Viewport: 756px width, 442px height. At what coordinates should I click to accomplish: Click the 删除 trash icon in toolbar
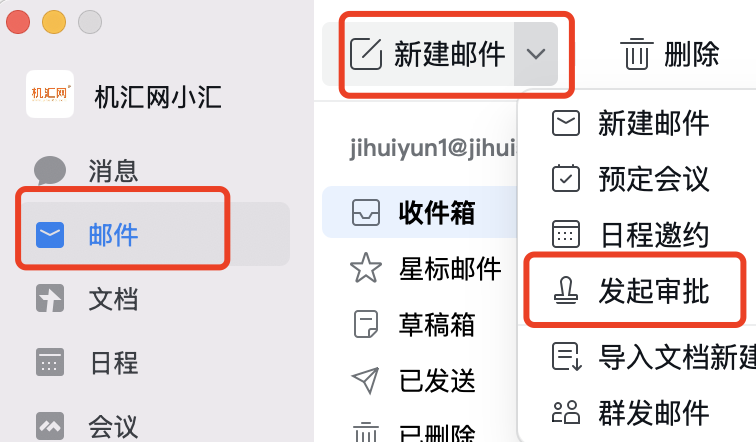pos(636,54)
